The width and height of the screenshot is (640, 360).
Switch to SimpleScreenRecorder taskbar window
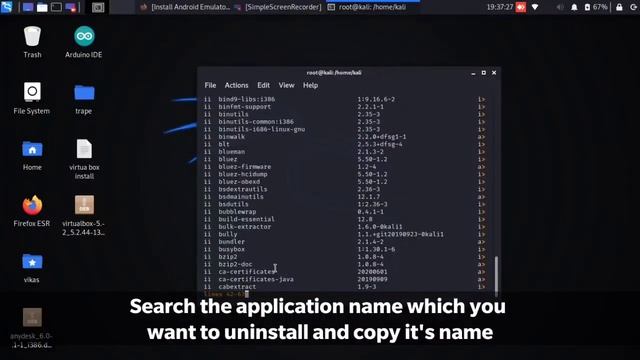tap(278, 7)
